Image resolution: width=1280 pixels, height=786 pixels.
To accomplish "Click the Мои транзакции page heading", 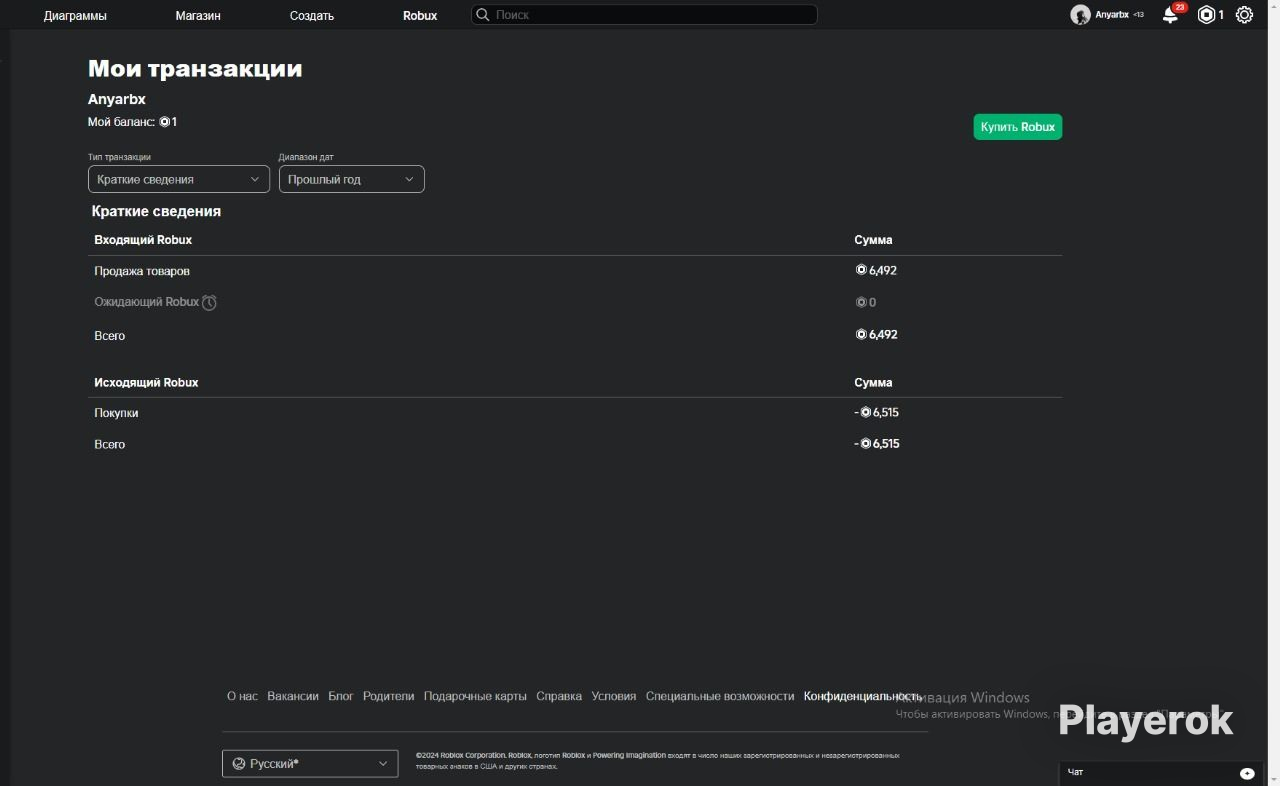I will 195,68.
